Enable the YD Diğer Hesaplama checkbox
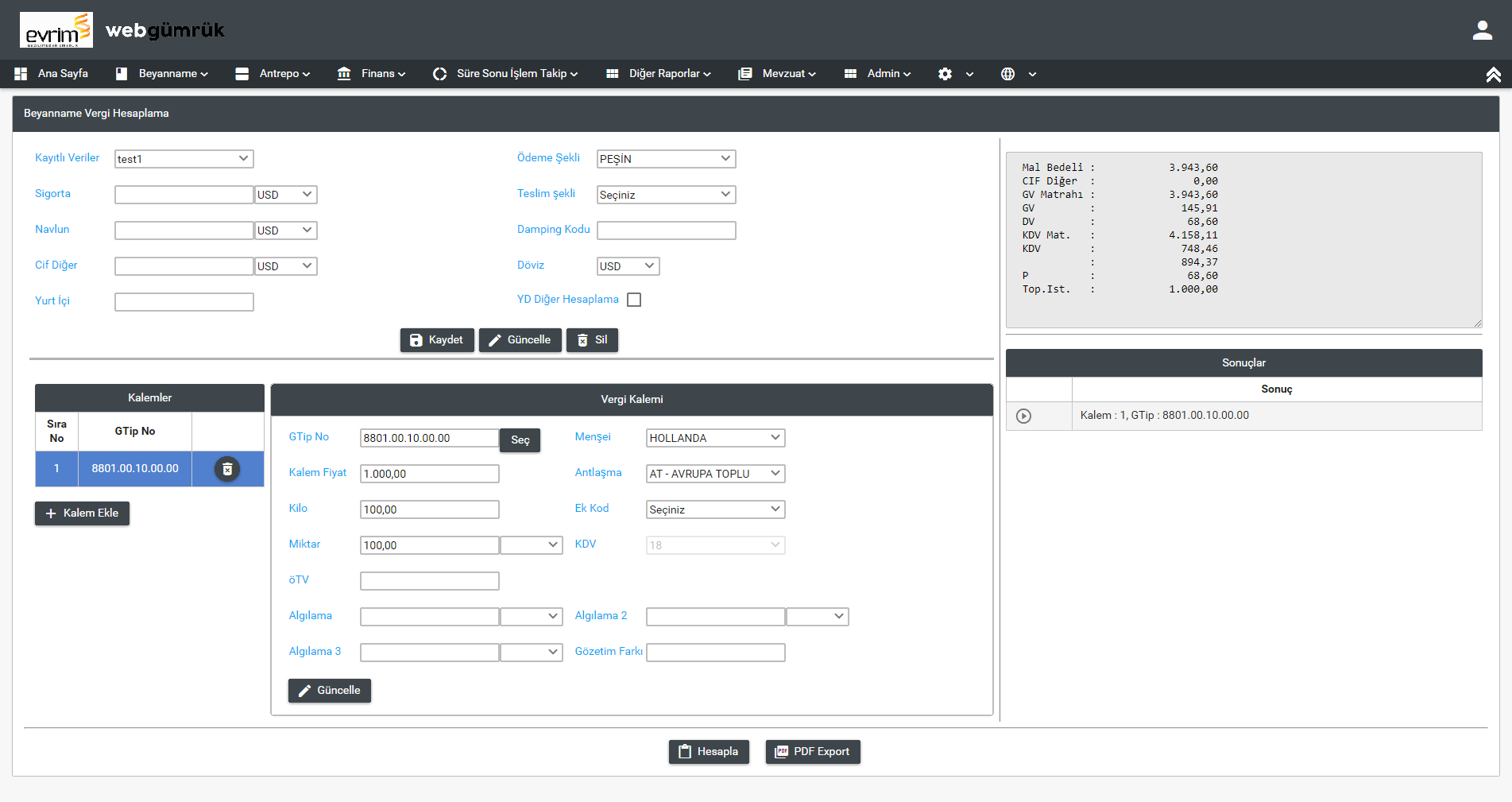This screenshot has width=1512, height=802. coord(634,300)
